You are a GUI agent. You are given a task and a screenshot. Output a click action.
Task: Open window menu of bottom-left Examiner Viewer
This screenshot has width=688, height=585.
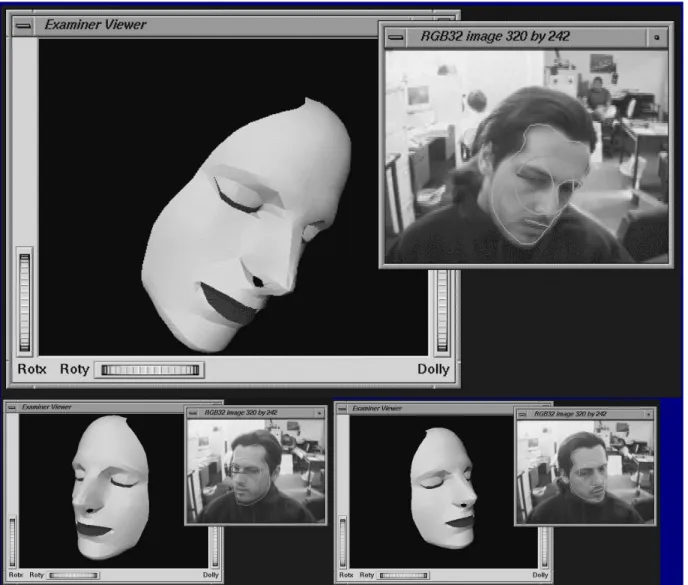[x=12, y=407]
